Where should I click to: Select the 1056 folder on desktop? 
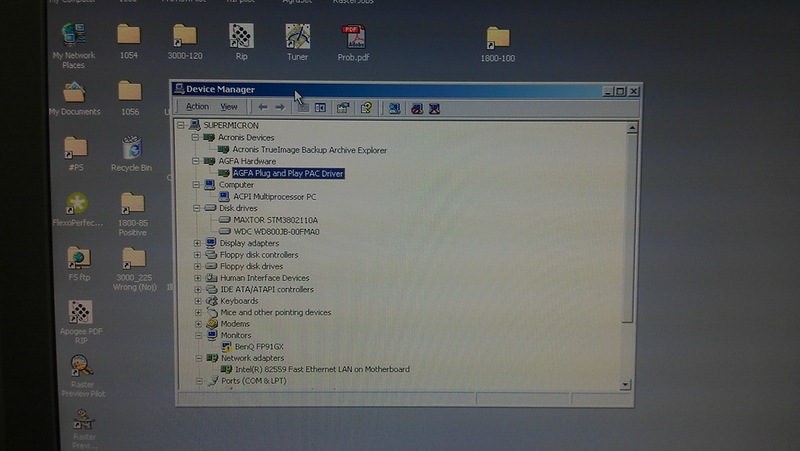[130, 98]
